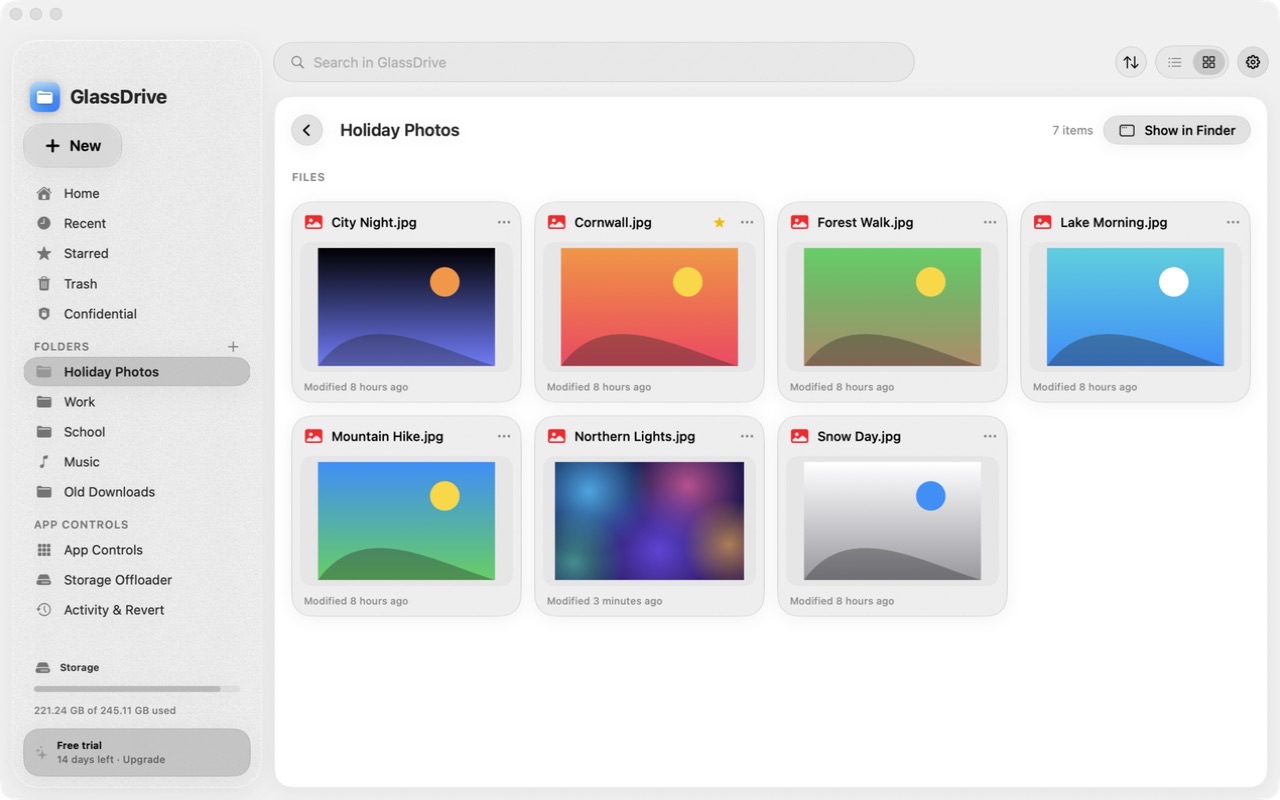
Task: Select the Snow Day.jpg thumbnail
Action: [892, 521]
